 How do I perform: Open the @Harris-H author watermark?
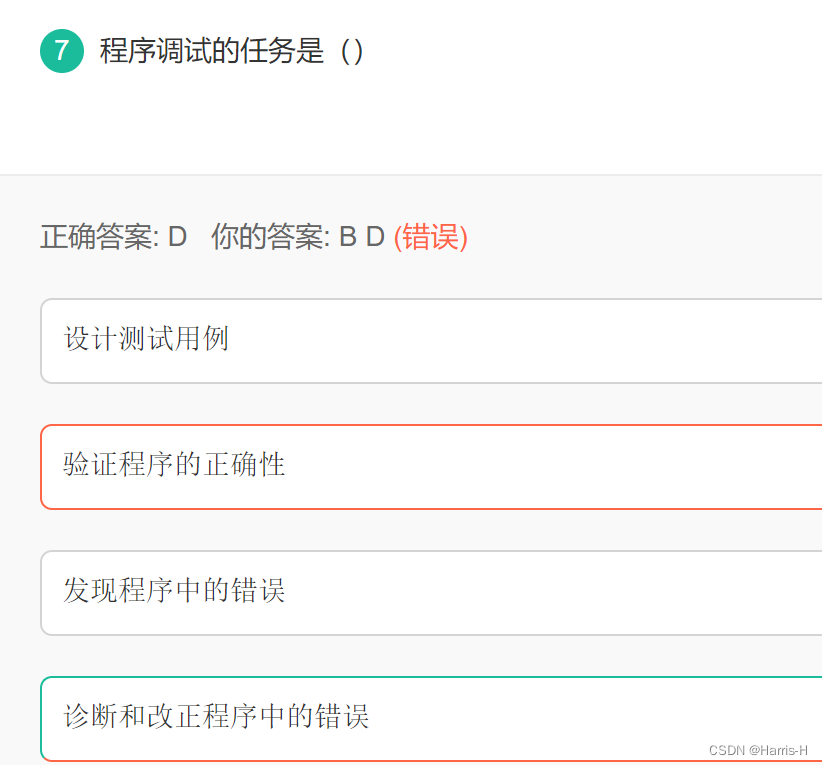click(779, 750)
